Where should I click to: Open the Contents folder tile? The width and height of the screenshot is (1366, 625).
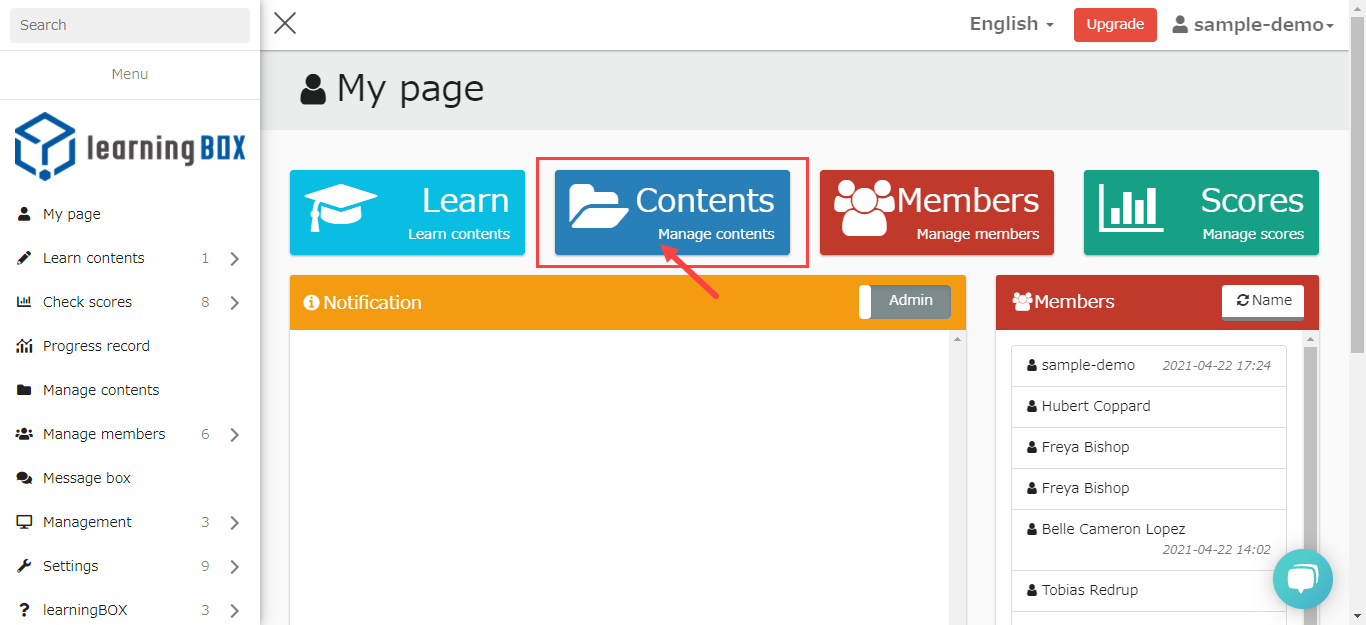click(x=672, y=212)
